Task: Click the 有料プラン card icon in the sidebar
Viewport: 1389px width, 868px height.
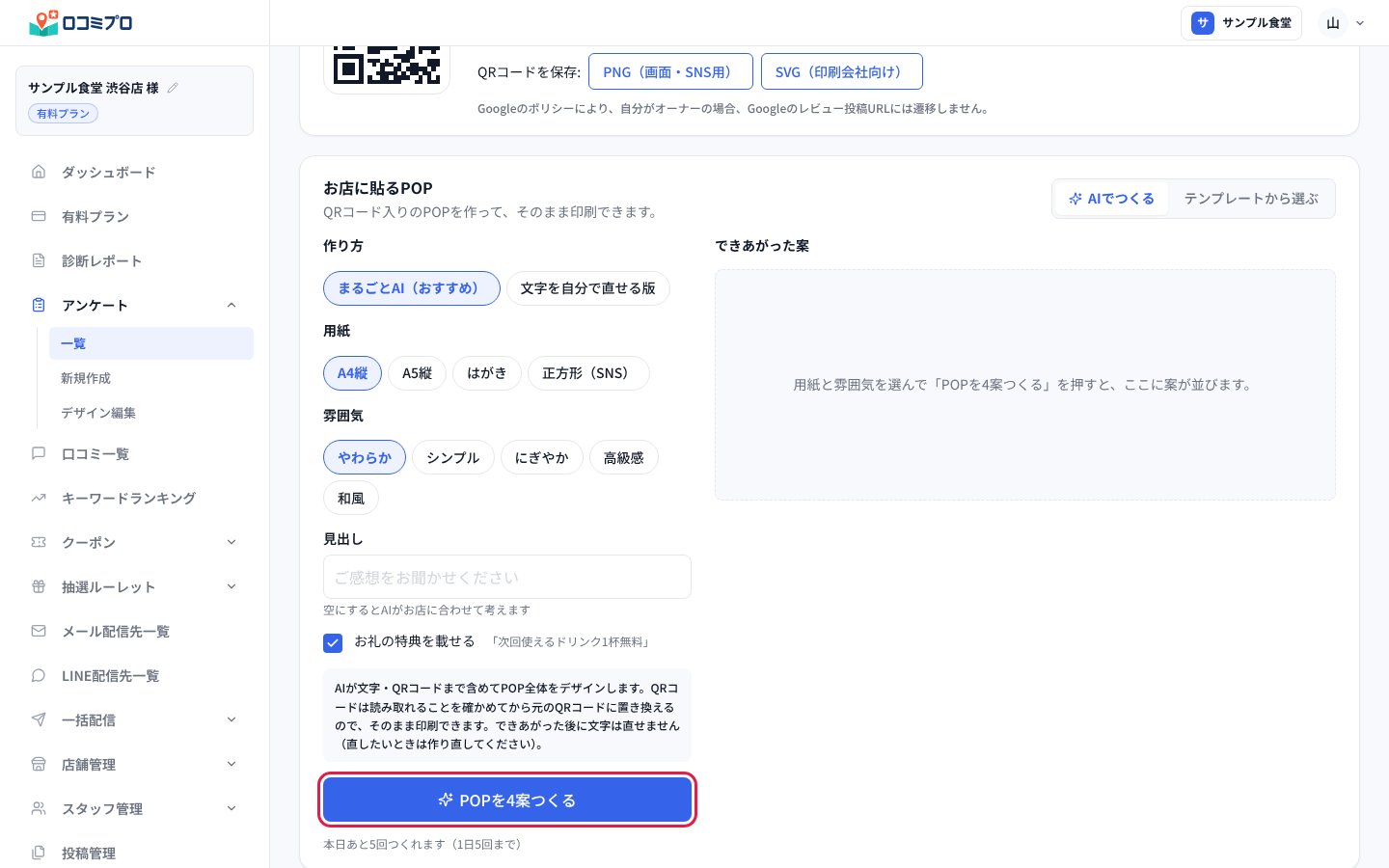Action: pos(39,216)
